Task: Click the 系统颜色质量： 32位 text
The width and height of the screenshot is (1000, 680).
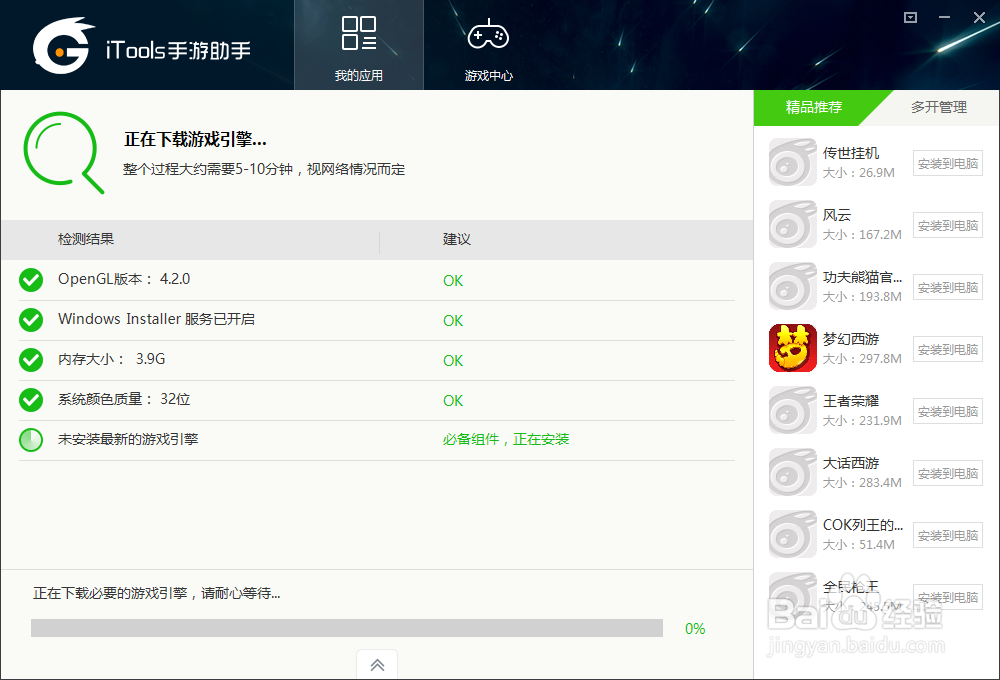Action: click(x=124, y=399)
